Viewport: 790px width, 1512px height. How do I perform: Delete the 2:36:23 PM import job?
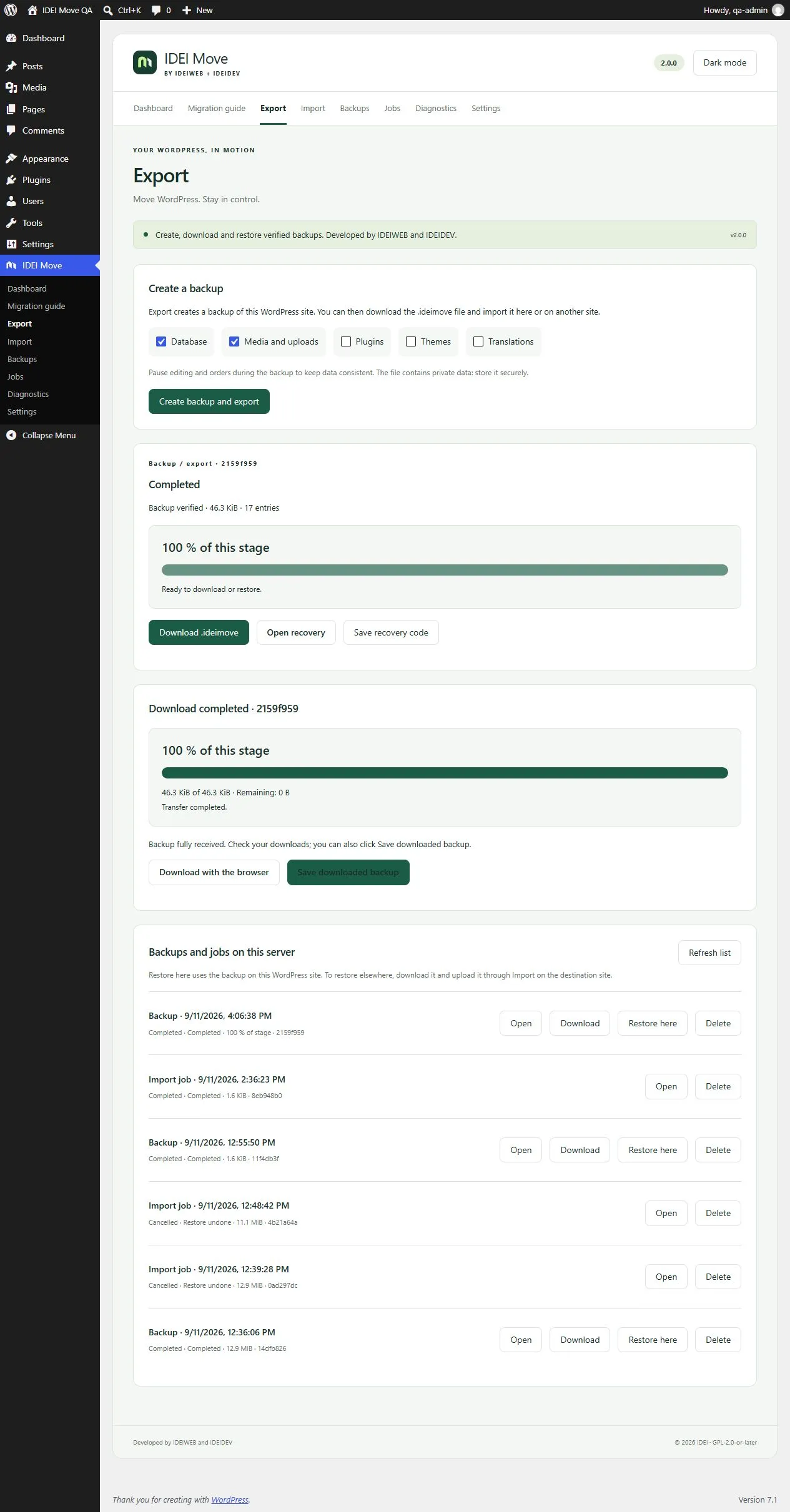(718, 1086)
